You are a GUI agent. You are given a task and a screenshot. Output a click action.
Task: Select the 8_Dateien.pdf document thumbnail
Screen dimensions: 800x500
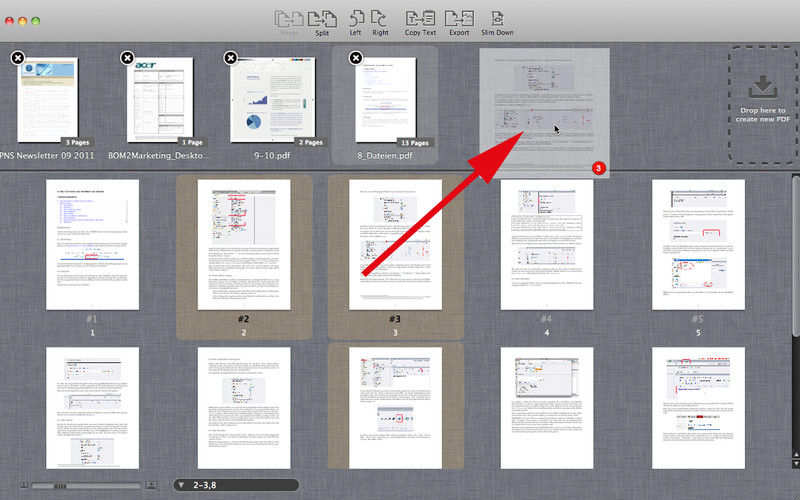pyautogui.click(x=386, y=100)
